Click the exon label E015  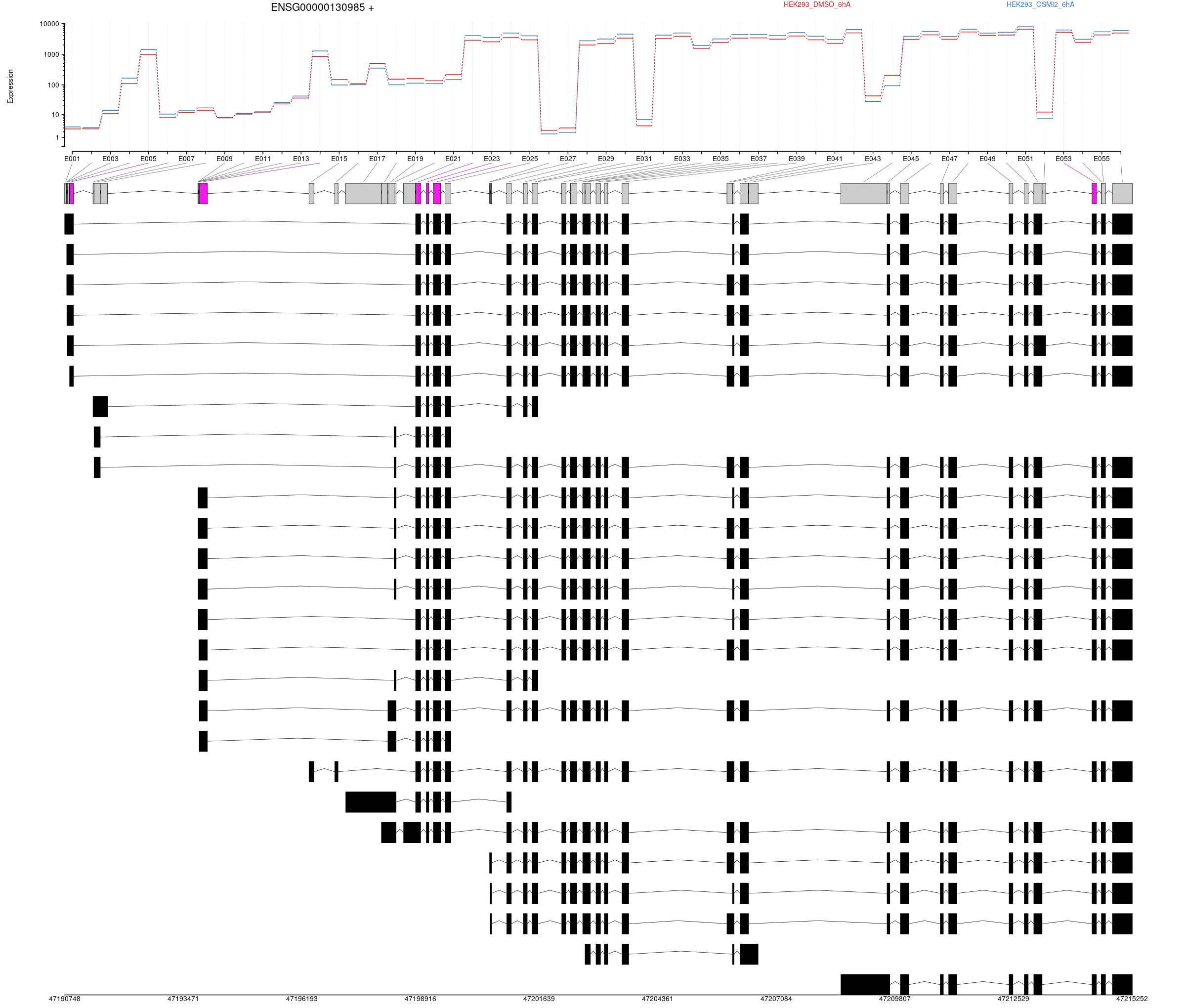pos(339,159)
